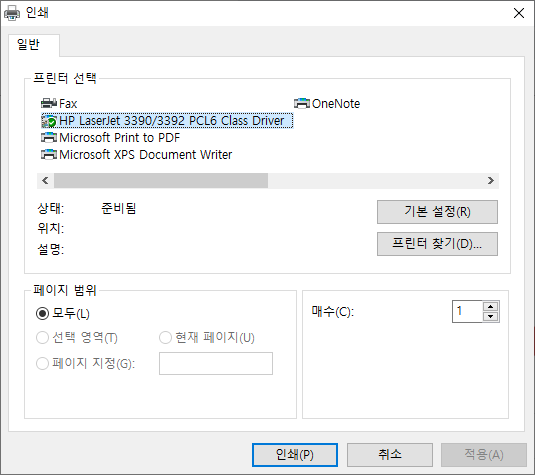Click the 인쇄(P) button
Viewport: 535px width, 475px height.
[295, 455]
